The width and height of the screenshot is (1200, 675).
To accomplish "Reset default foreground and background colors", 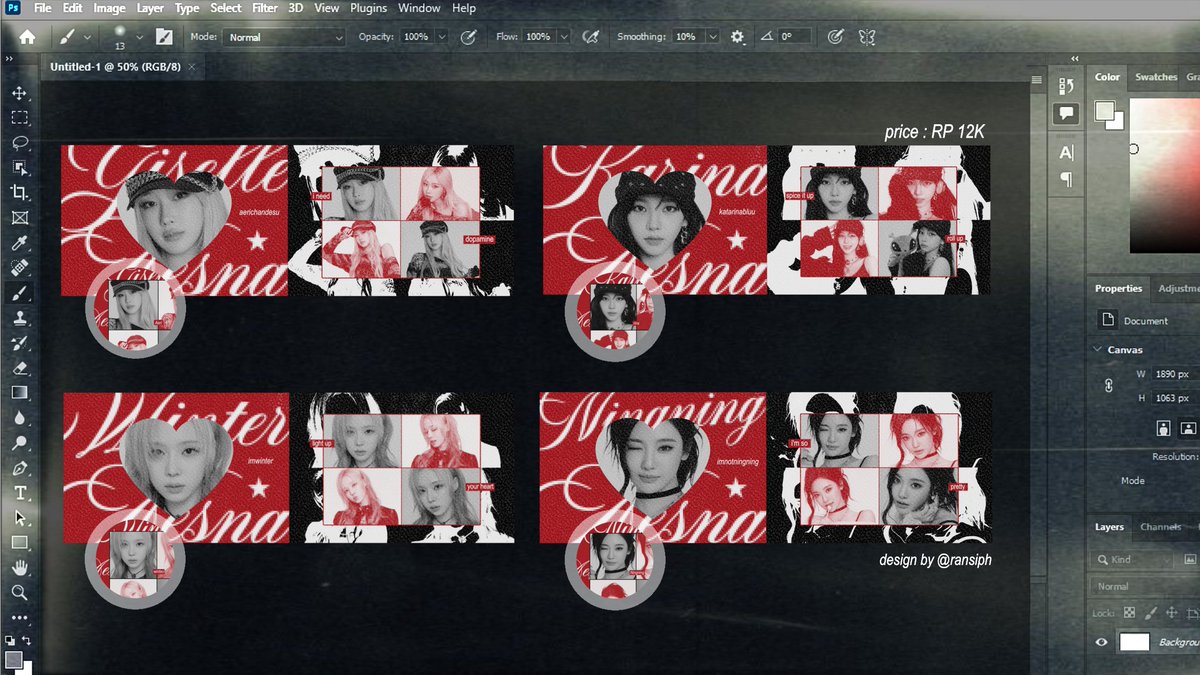I will (x=9, y=640).
